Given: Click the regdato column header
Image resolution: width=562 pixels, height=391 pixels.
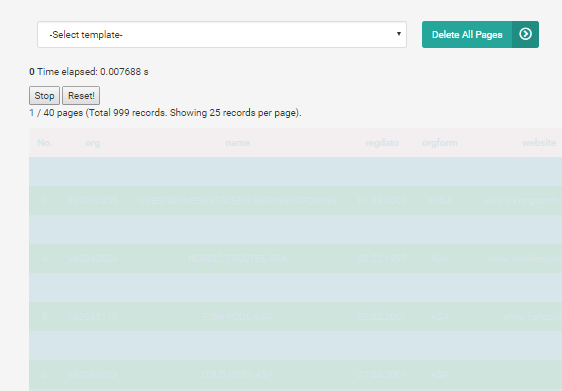Looking at the screenshot, I should coord(382,143).
